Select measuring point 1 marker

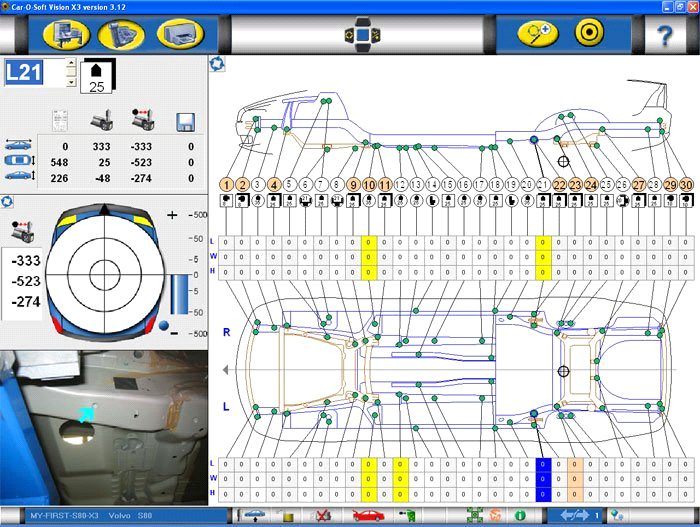pos(228,185)
